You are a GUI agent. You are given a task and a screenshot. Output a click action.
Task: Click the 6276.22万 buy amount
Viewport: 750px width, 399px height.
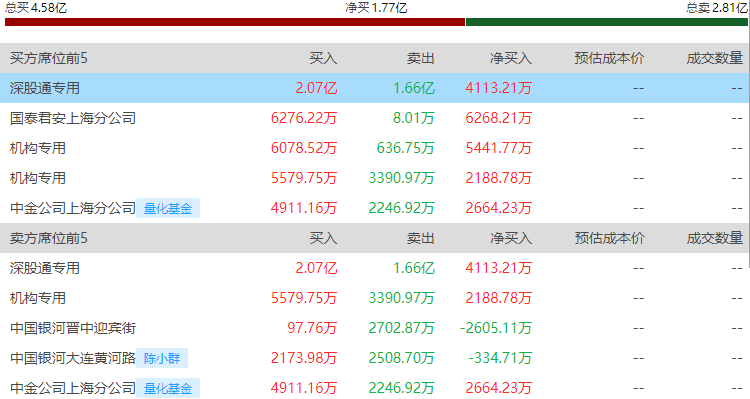(x=304, y=118)
